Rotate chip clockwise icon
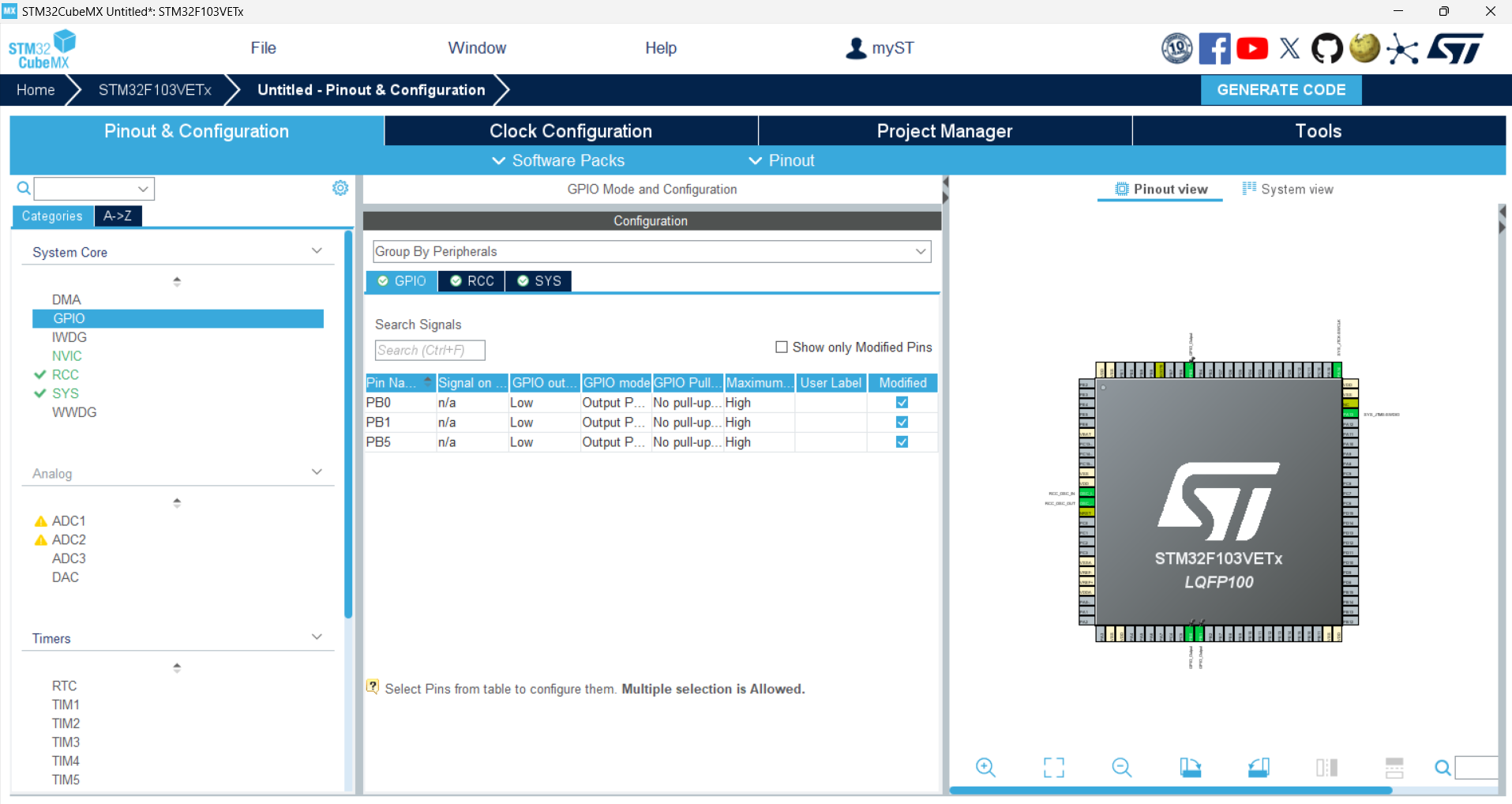Screen dimensions: 1512x804 1190,767
